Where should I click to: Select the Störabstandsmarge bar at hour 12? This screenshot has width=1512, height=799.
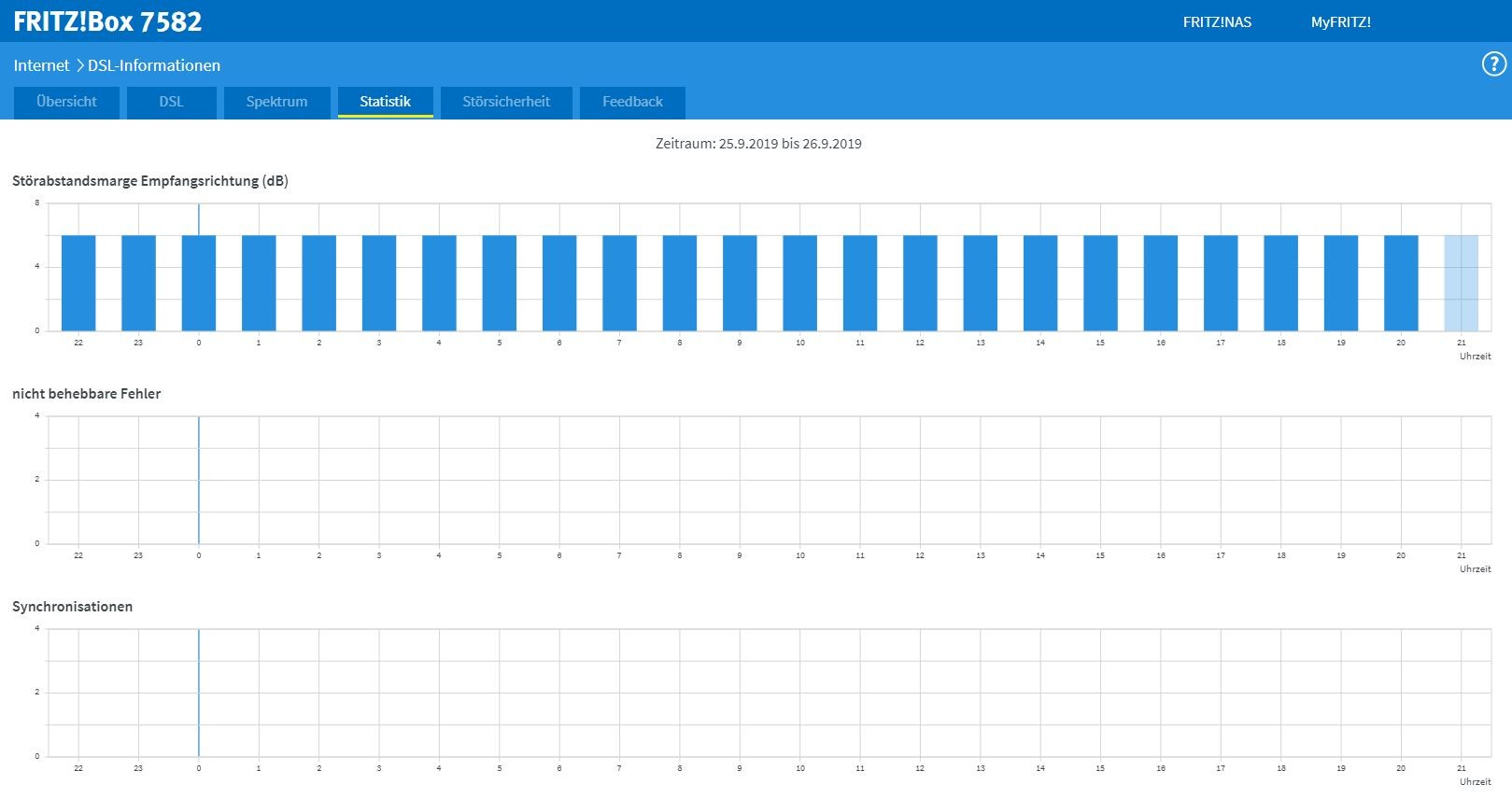[920, 283]
